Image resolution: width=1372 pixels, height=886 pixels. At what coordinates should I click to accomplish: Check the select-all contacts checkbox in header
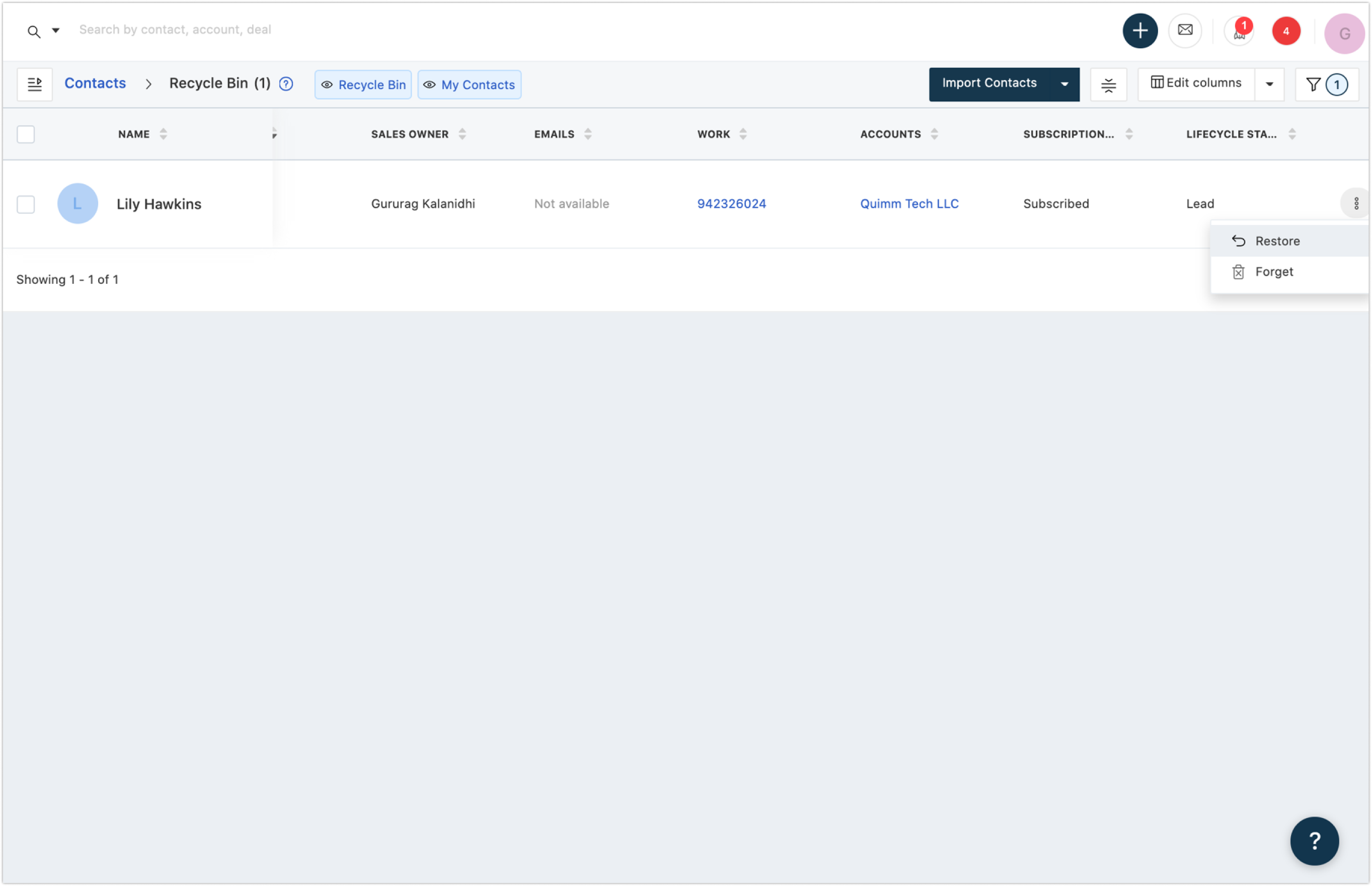click(x=25, y=134)
